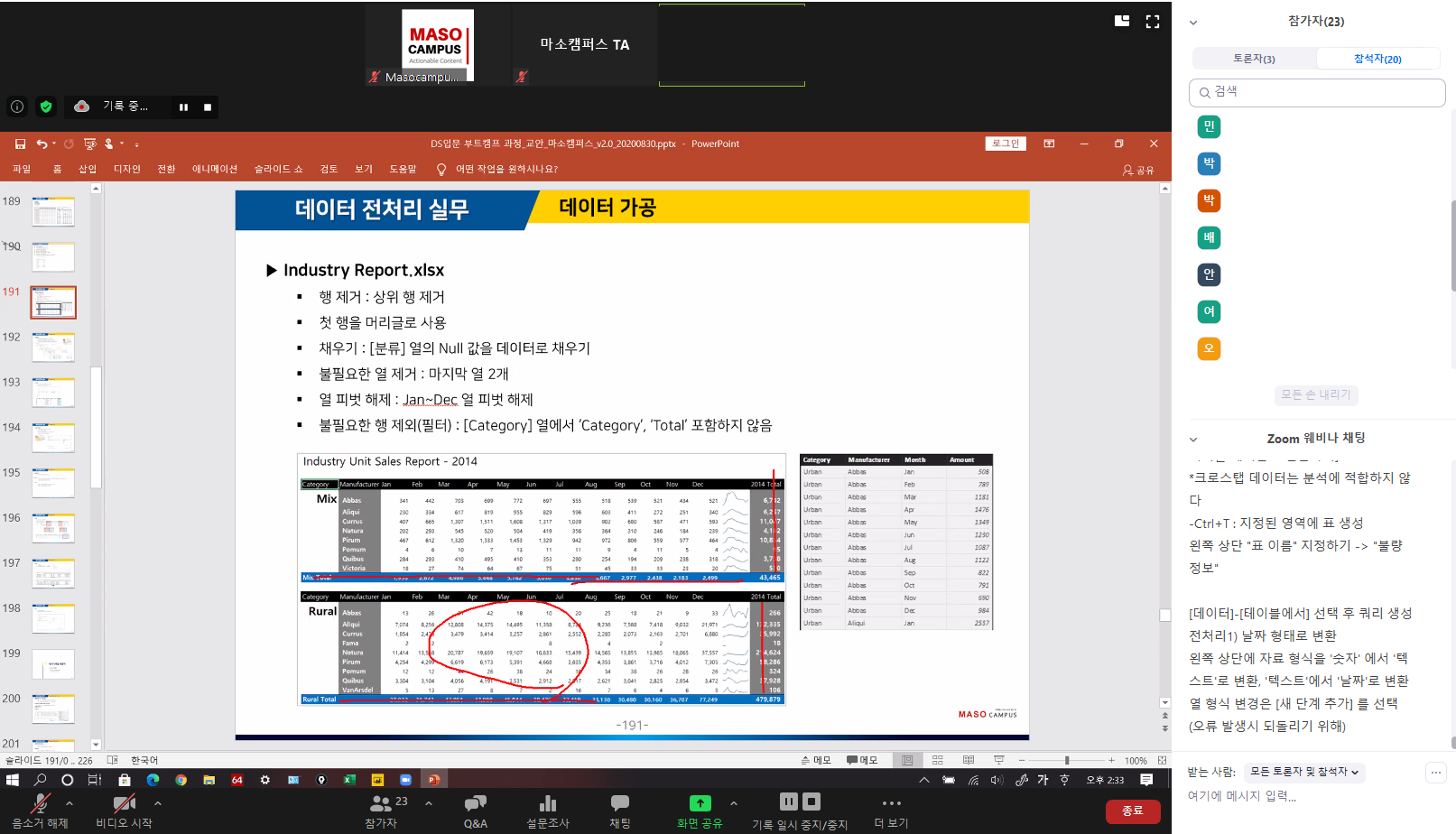Open the 슬라이드 쇼 ribbon tab
1456x834 pixels.
[278, 169]
